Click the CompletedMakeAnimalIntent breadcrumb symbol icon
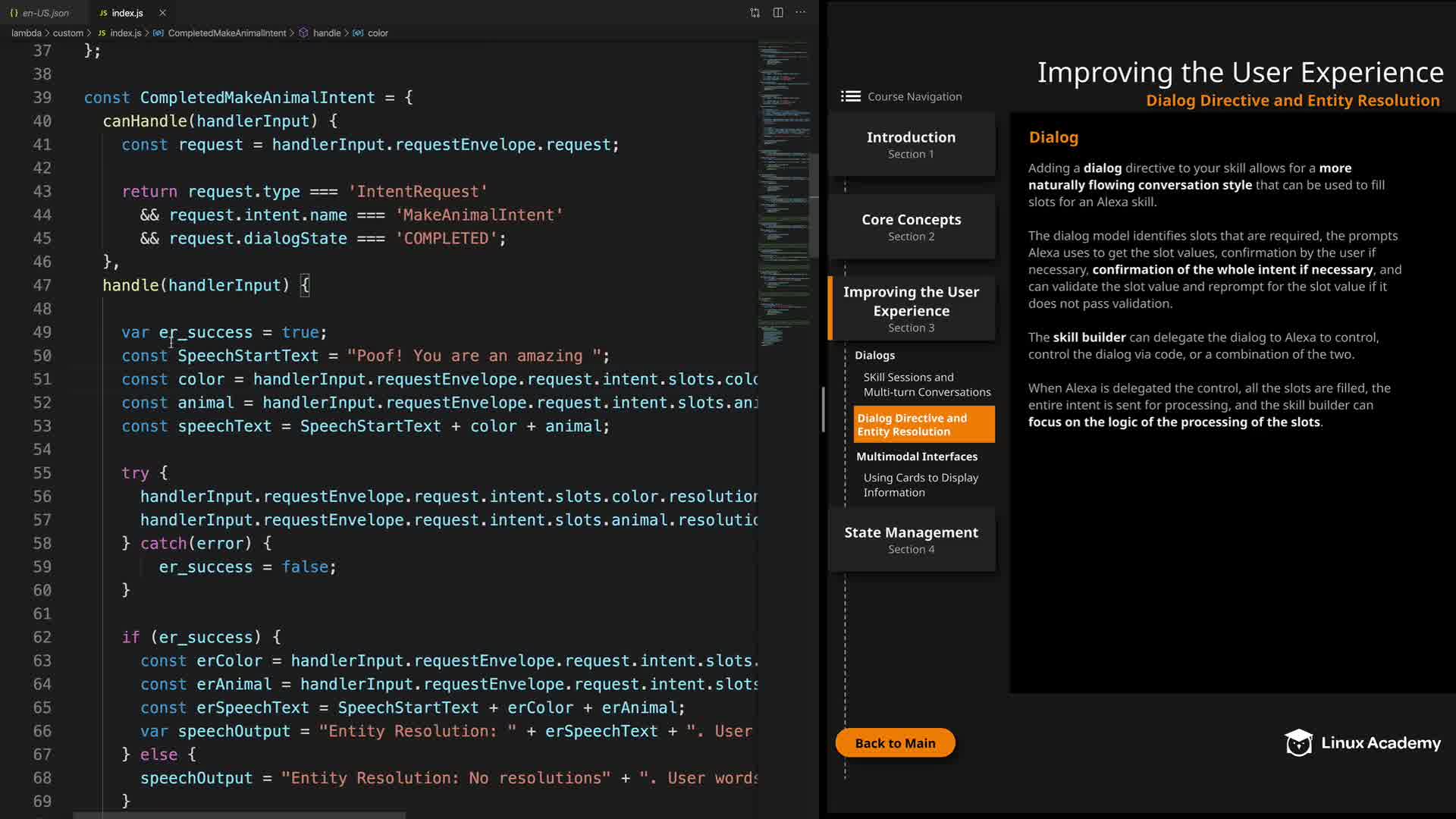Image resolution: width=1456 pixels, height=819 pixels. 158,33
